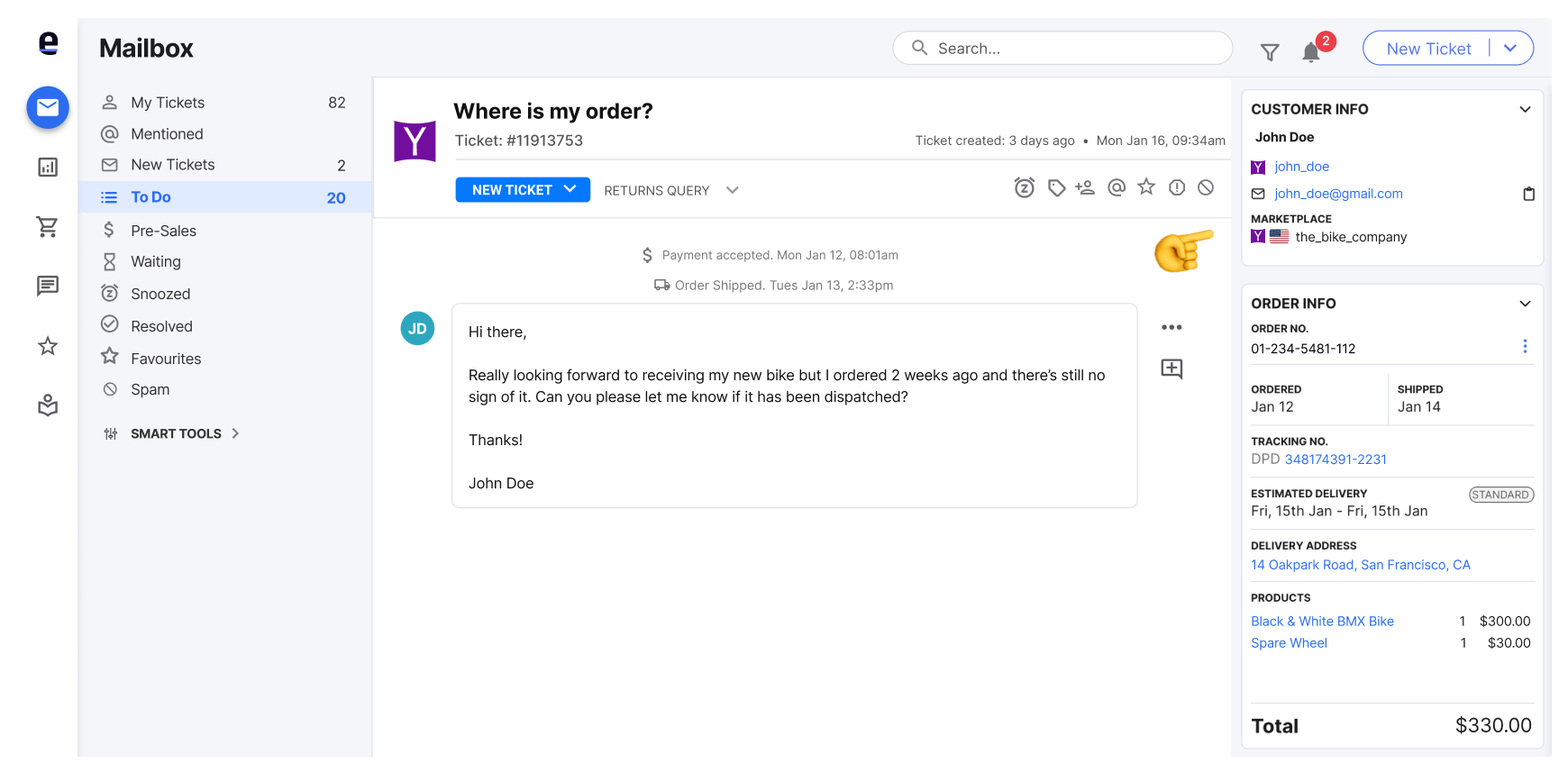Assign ticket with the add-person icon
The width and height of the screenshot is (1568, 773).
[1085, 187]
